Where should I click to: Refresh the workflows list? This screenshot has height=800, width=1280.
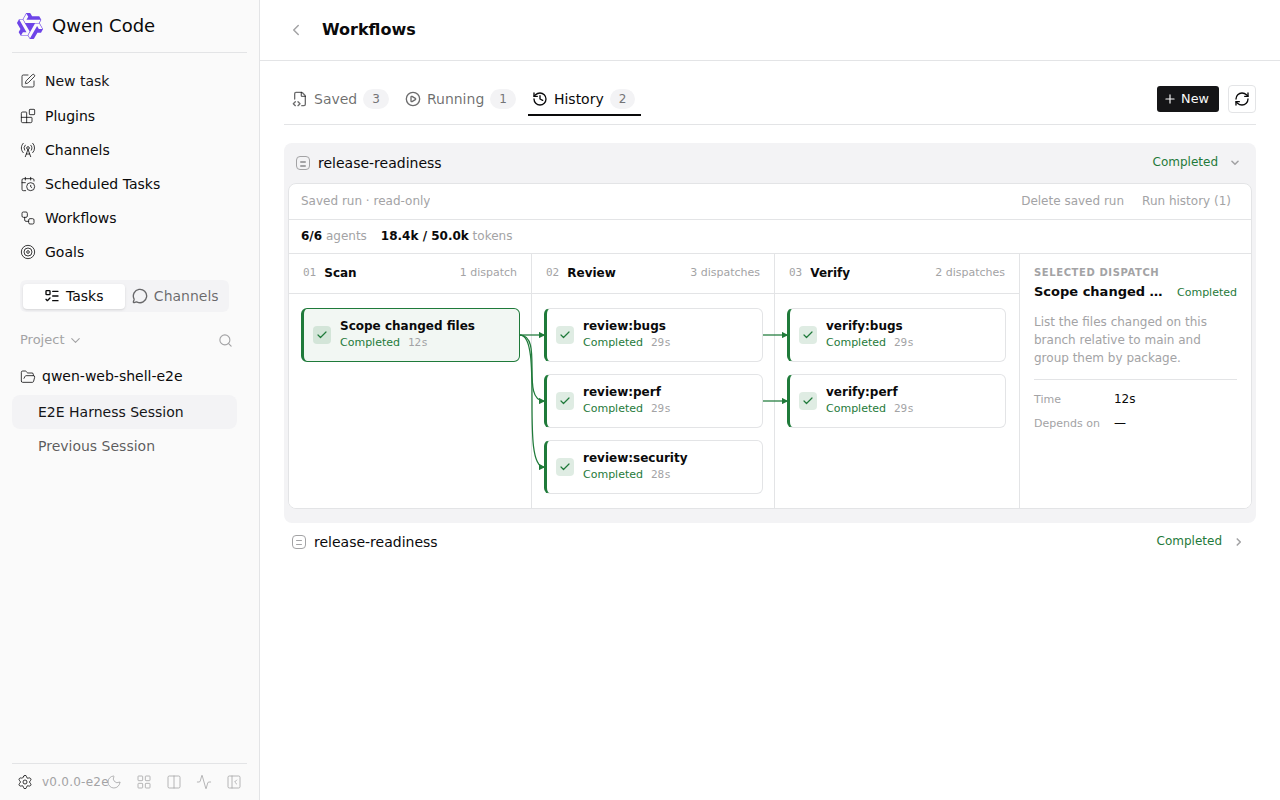point(1242,99)
